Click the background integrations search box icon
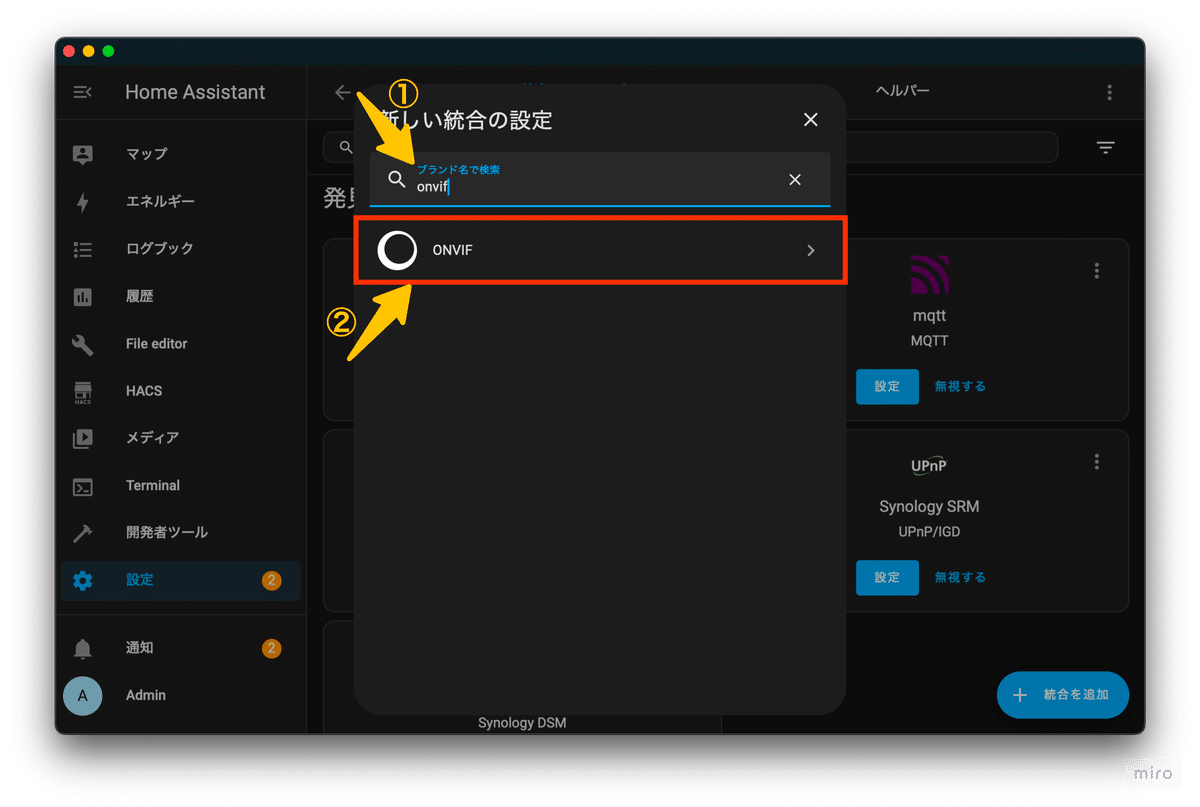Viewport: 1200px width, 807px height. coord(345,148)
